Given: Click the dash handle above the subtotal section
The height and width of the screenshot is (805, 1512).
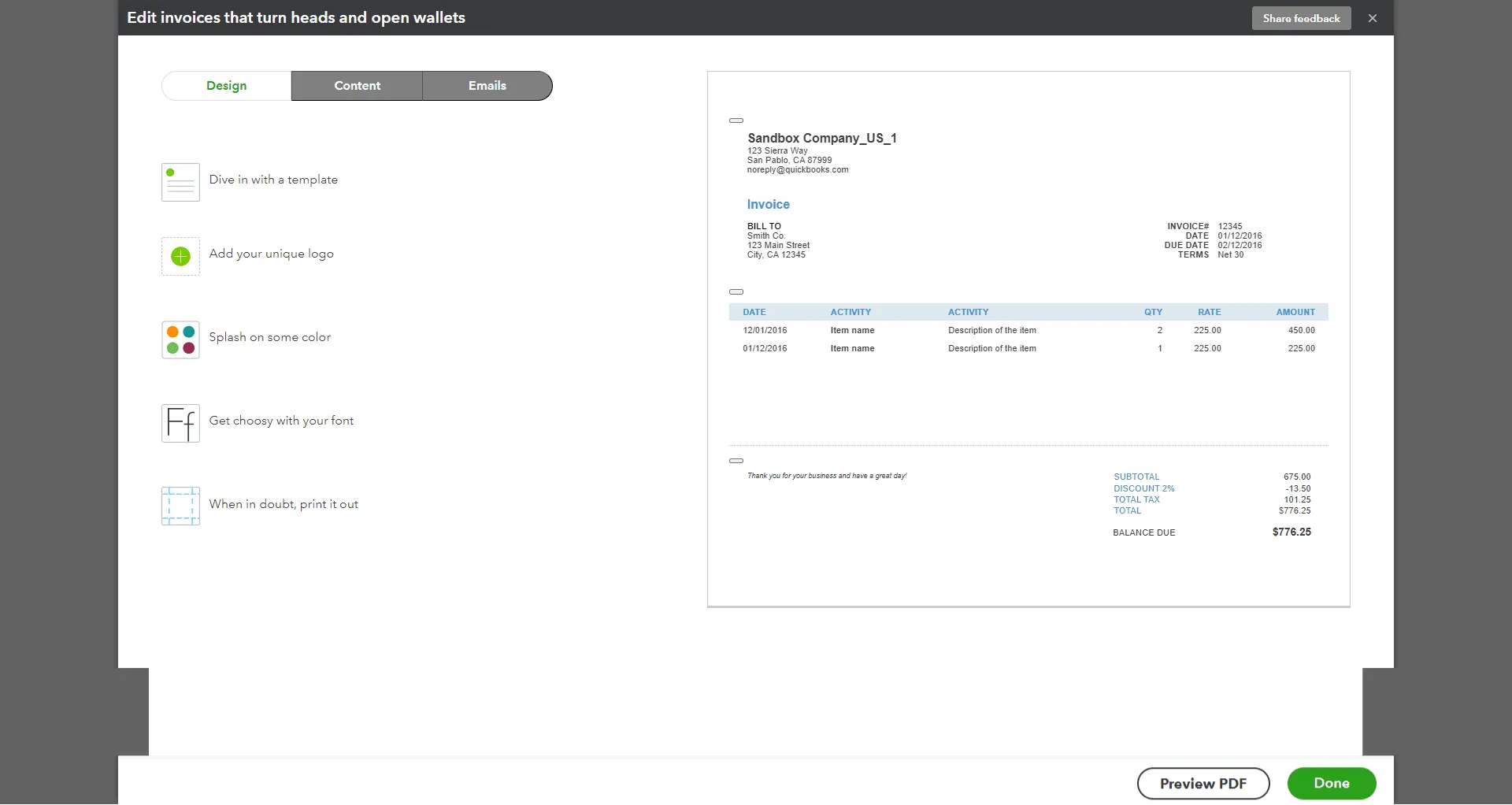Looking at the screenshot, I should 736,461.
